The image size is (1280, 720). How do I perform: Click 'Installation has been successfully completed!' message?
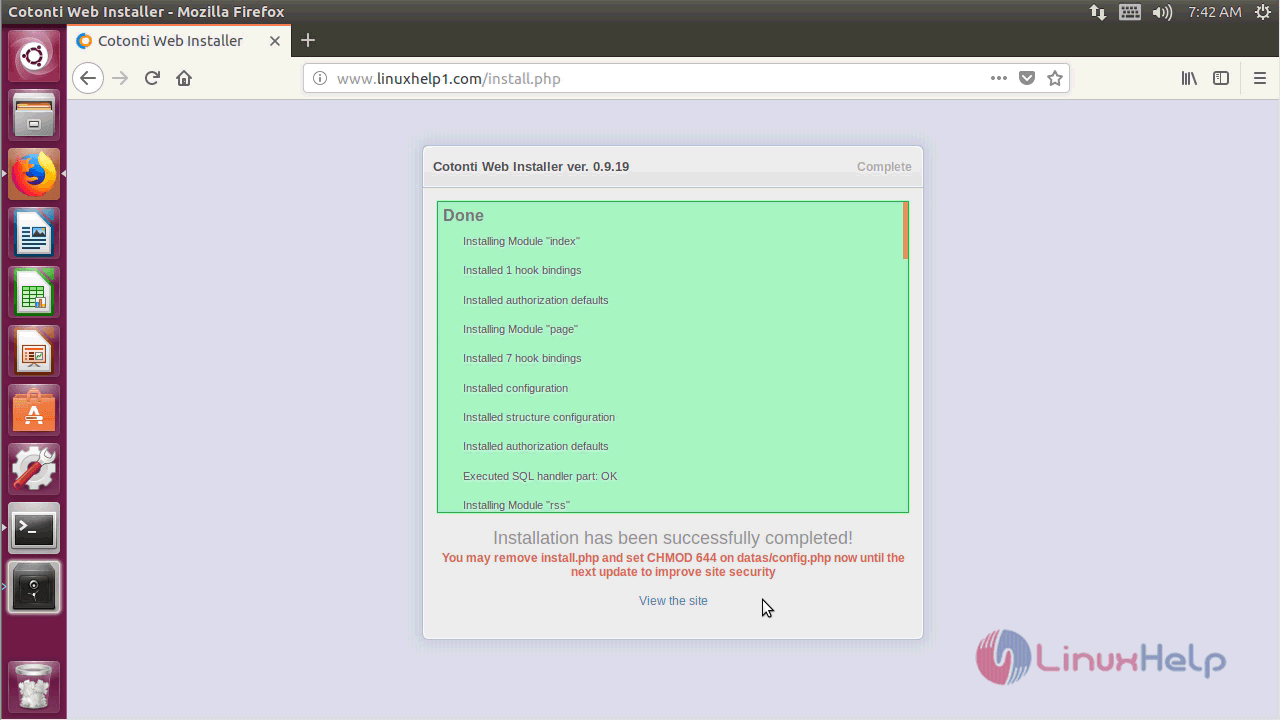click(673, 538)
